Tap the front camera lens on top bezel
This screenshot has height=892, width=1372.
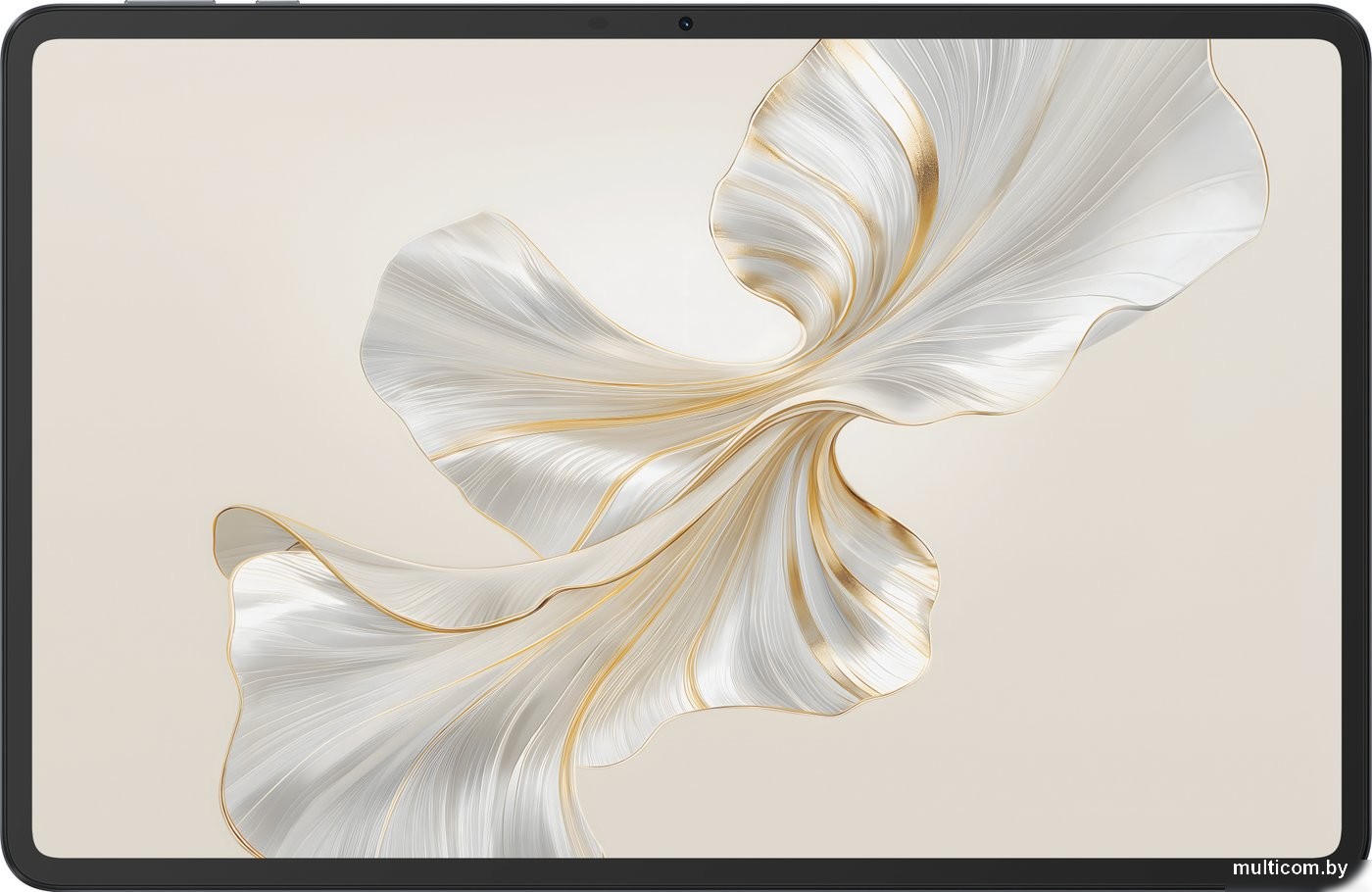[x=685, y=22]
